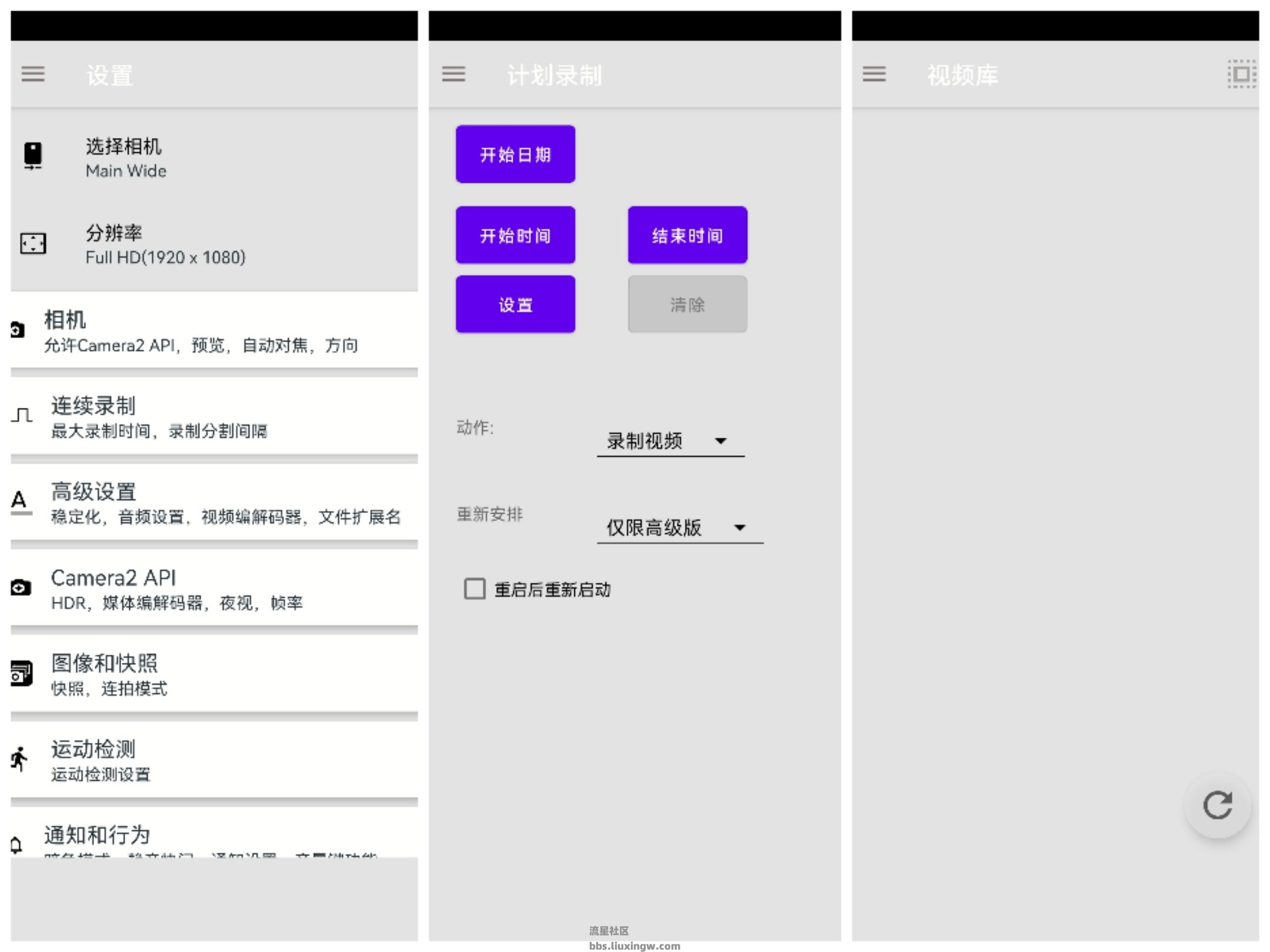Click the 开始日期 button
1270x952 pixels.
click(x=515, y=154)
